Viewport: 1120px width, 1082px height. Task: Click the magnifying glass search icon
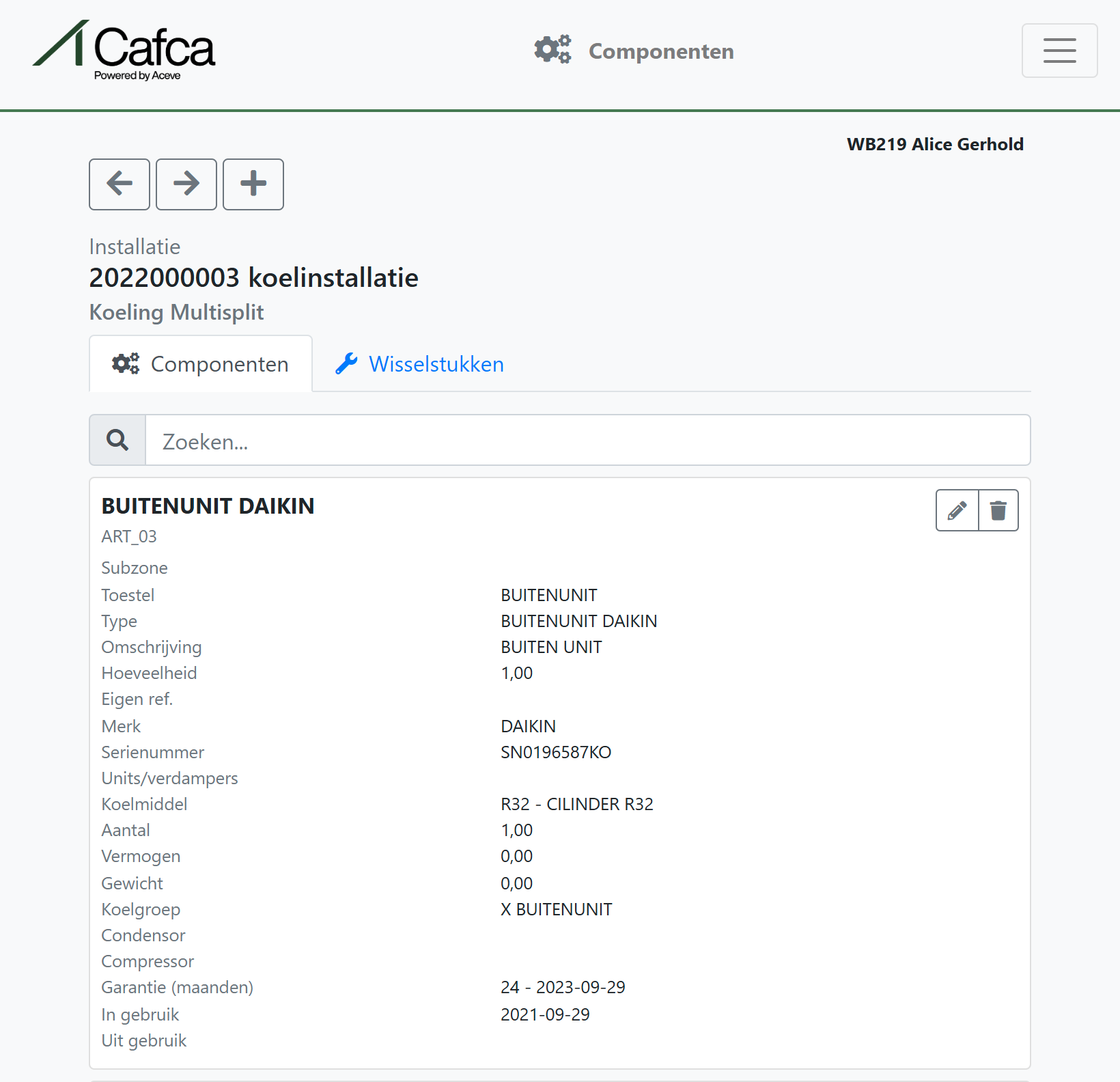click(117, 440)
